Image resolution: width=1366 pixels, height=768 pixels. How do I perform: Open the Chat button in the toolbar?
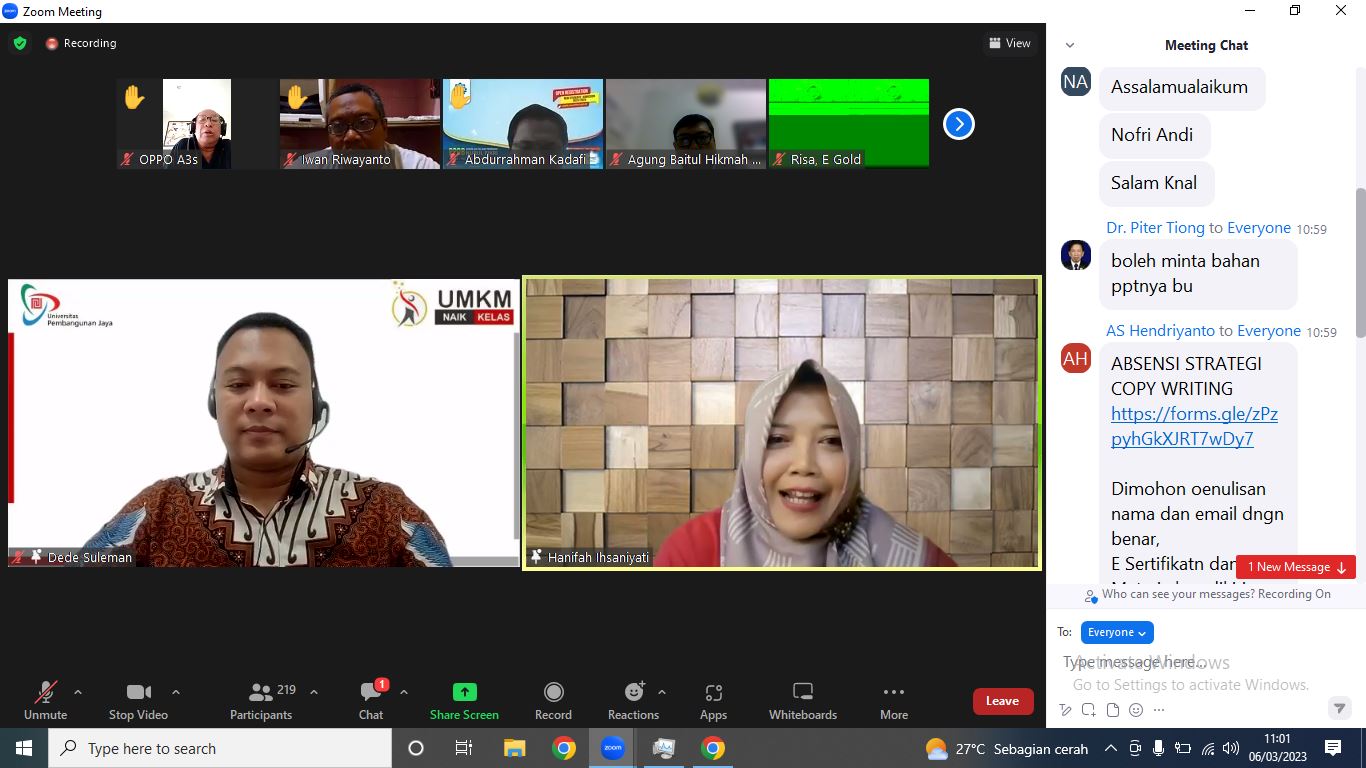tap(371, 700)
